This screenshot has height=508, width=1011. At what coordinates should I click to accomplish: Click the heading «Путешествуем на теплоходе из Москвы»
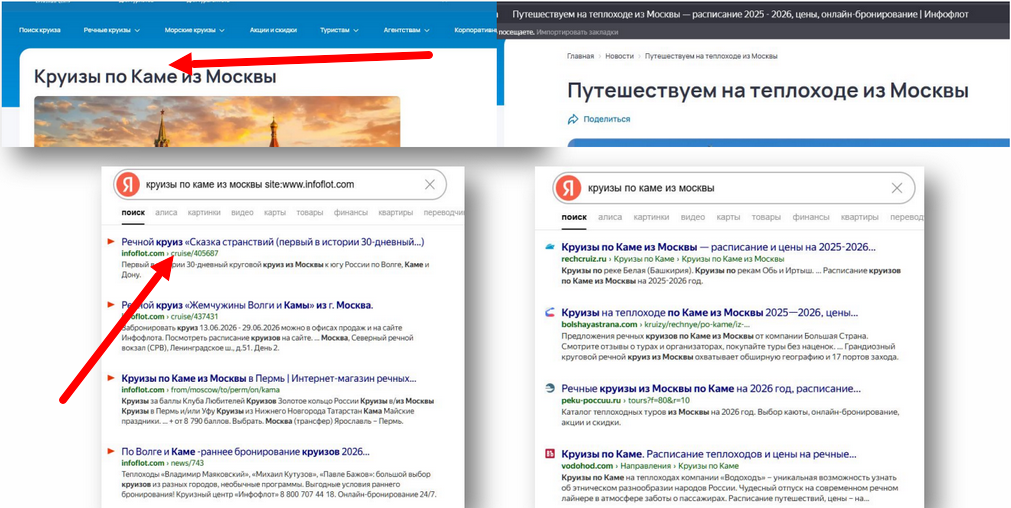[768, 90]
